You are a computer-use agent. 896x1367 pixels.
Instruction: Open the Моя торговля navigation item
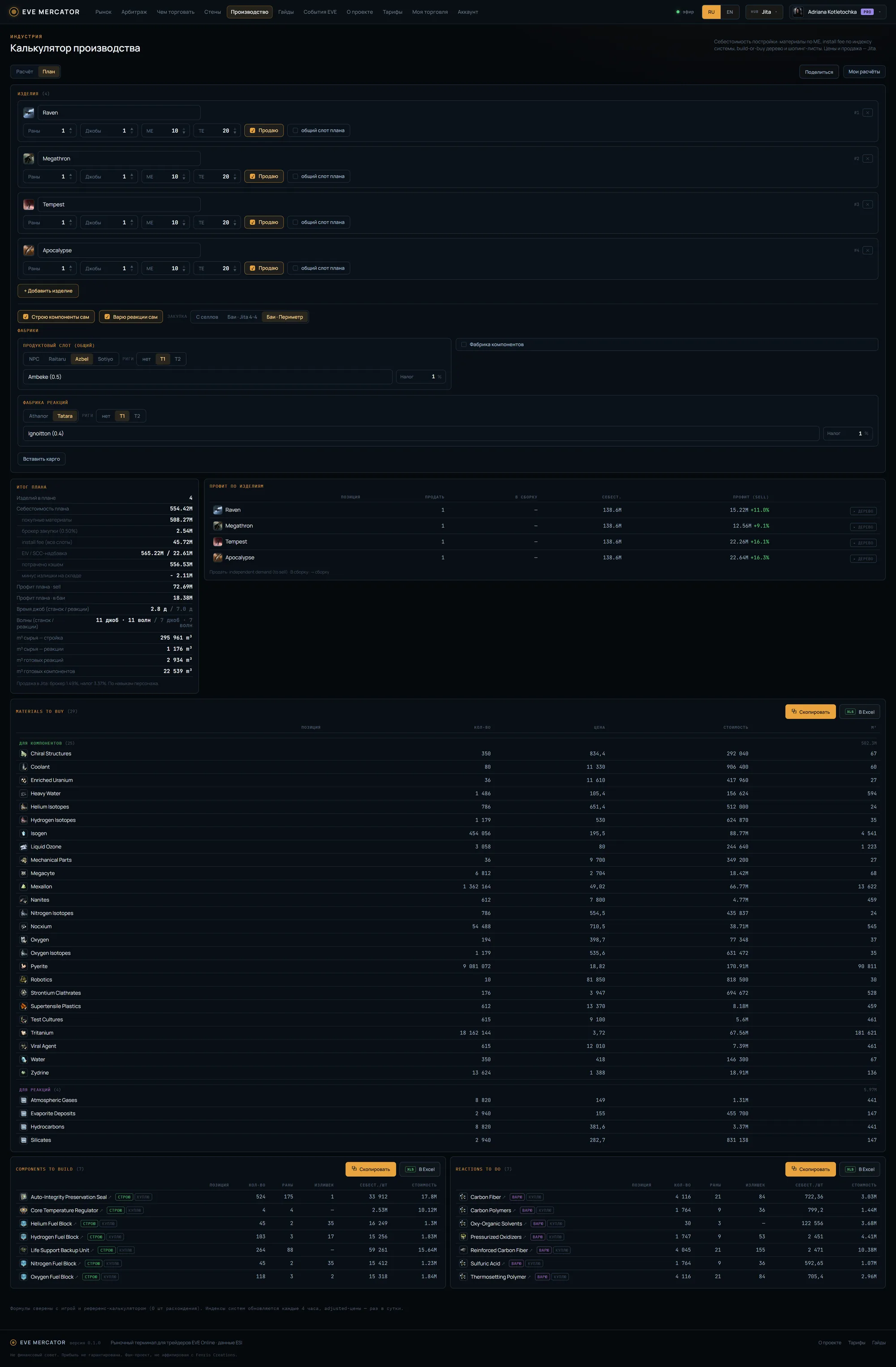(x=429, y=12)
